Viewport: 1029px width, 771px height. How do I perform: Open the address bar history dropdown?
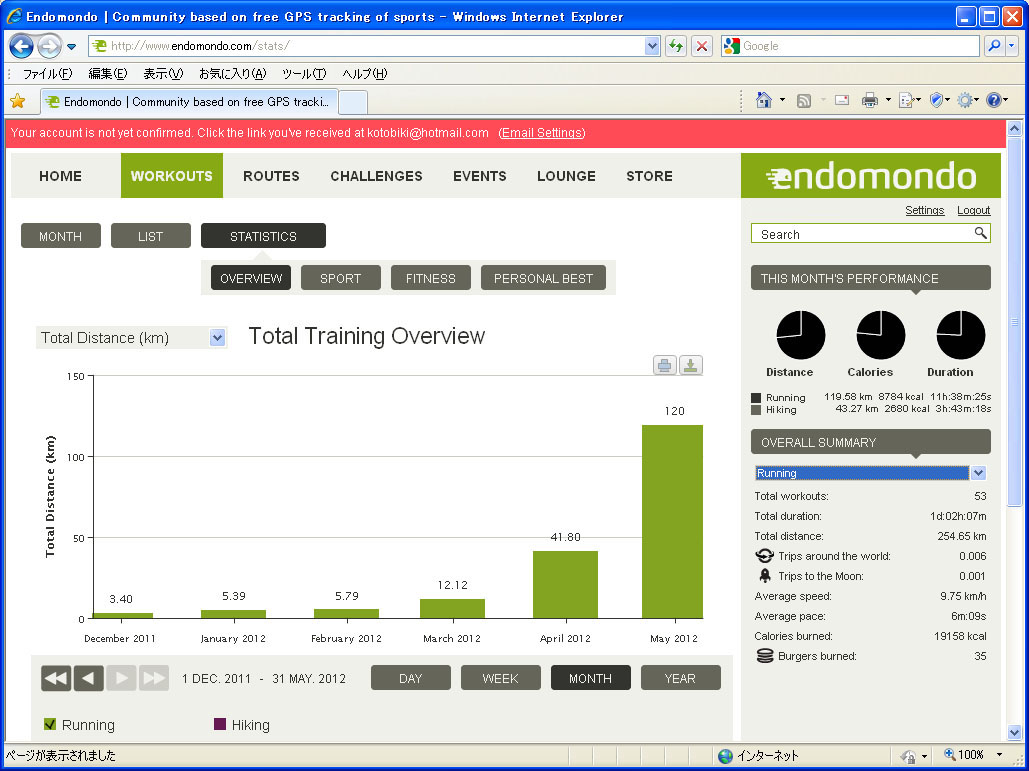pyautogui.click(x=653, y=46)
